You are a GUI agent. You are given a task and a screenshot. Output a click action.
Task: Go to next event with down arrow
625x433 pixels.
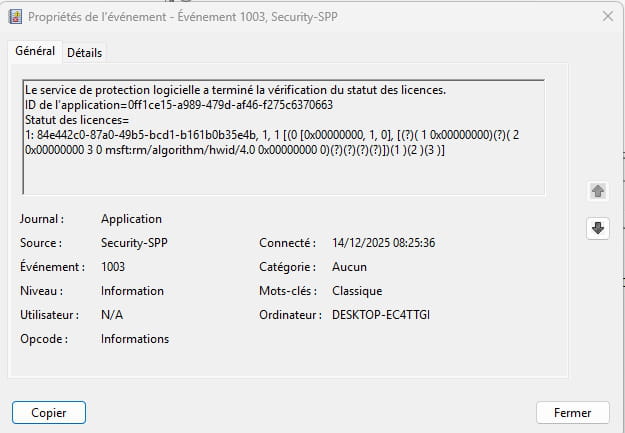[597, 228]
